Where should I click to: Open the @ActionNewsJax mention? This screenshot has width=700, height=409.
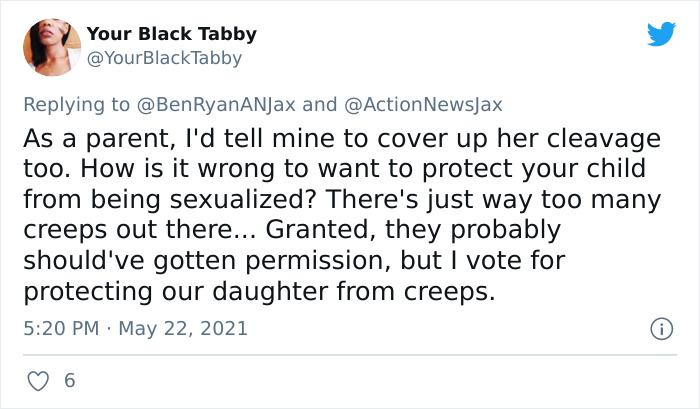(x=424, y=103)
